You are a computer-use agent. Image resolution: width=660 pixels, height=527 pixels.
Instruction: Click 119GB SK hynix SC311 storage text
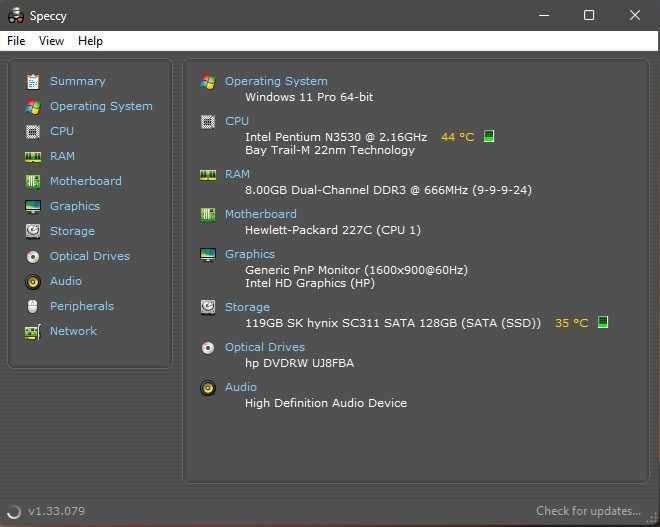coord(393,323)
